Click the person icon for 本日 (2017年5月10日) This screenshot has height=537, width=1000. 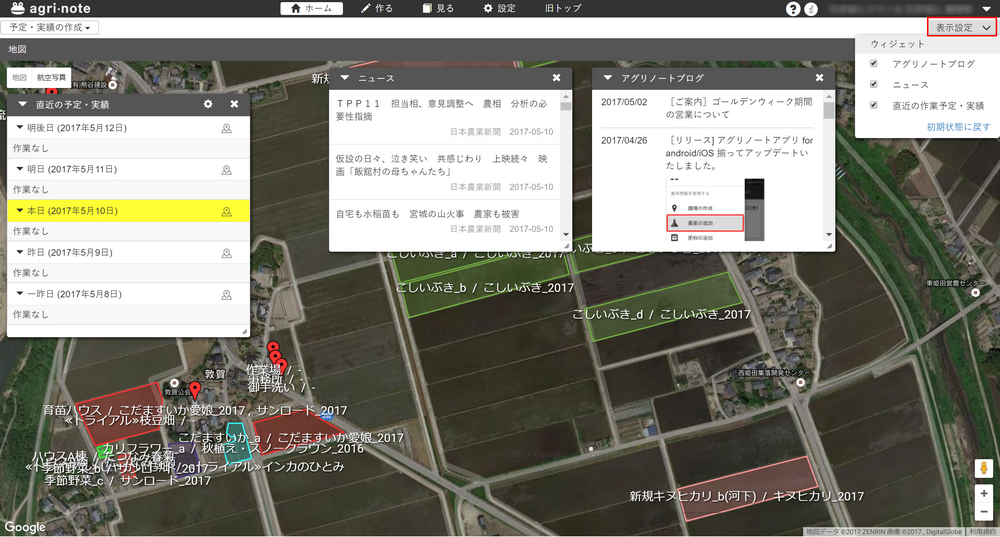226,211
